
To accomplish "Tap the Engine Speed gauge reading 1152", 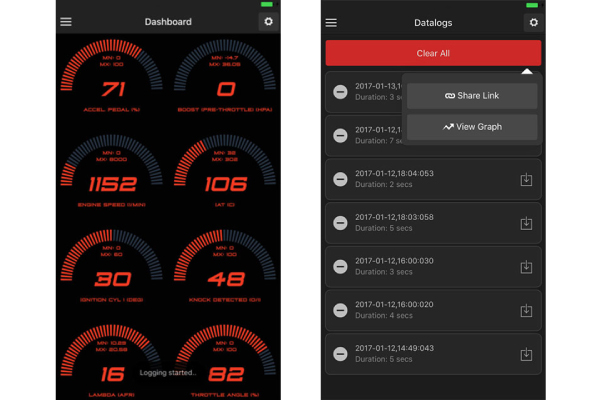I will coord(112,180).
